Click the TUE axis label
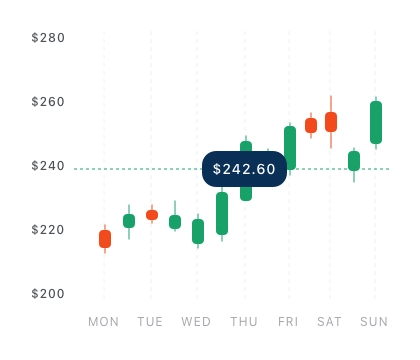The image size is (420, 360). click(150, 322)
